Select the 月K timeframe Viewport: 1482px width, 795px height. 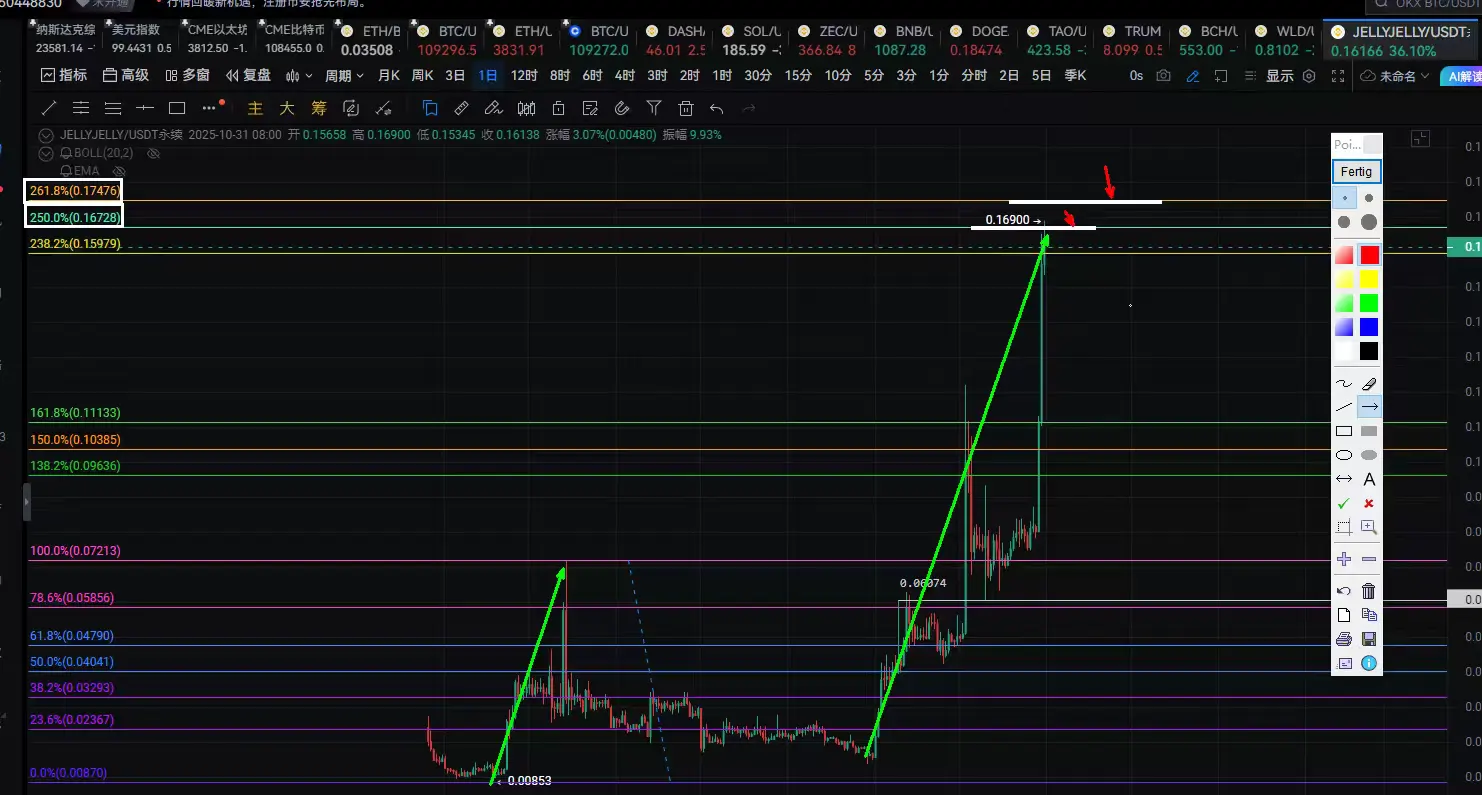pyautogui.click(x=389, y=75)
